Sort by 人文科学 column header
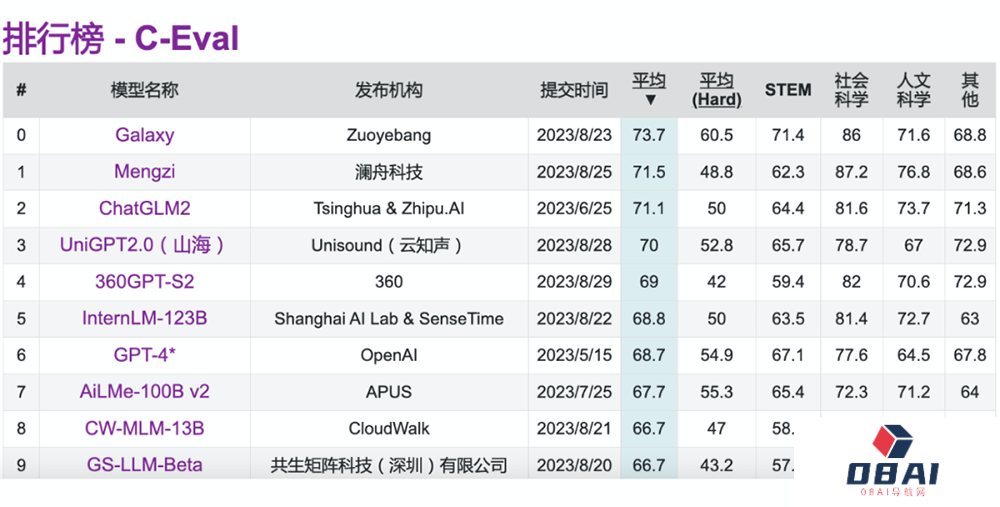Screen dimensions: 1000x507 (913, 90)
